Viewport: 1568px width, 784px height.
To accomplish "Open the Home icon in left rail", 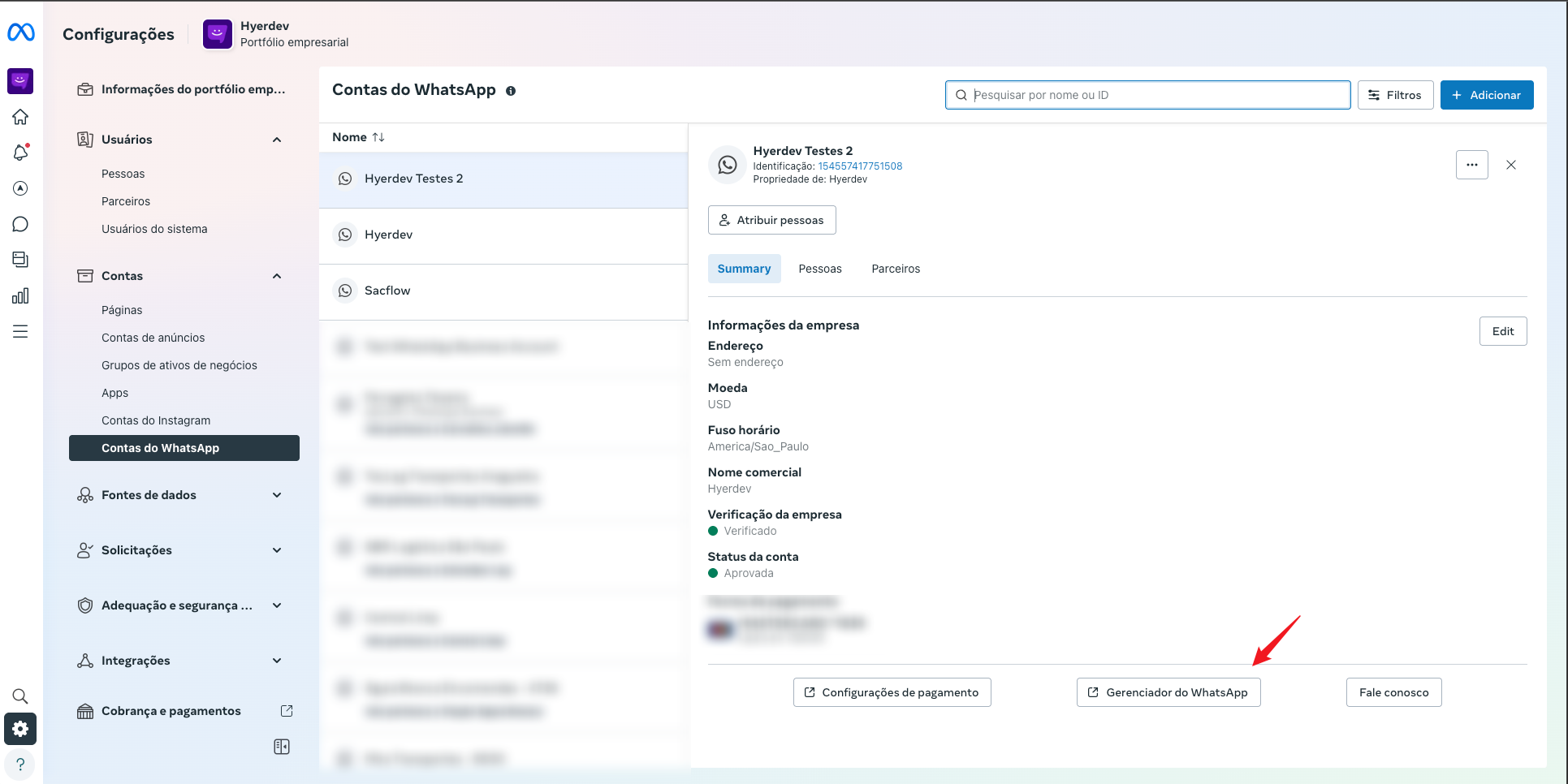I will point(20,117).
